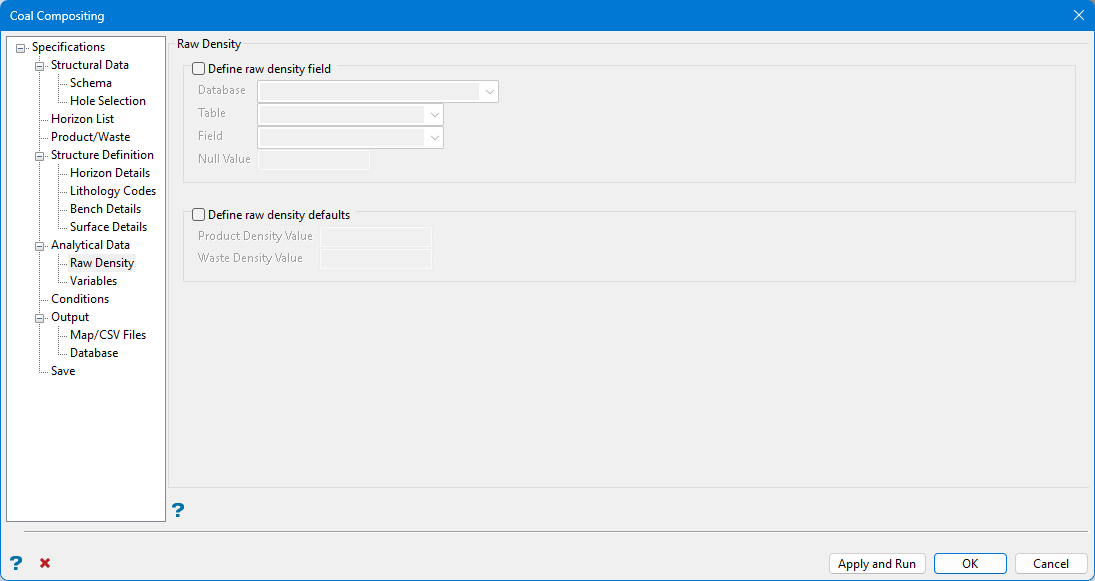Go to Map/CSV Files section
Screen dimensions: 1095x581
pyautogui.click(x=108, y=335)
